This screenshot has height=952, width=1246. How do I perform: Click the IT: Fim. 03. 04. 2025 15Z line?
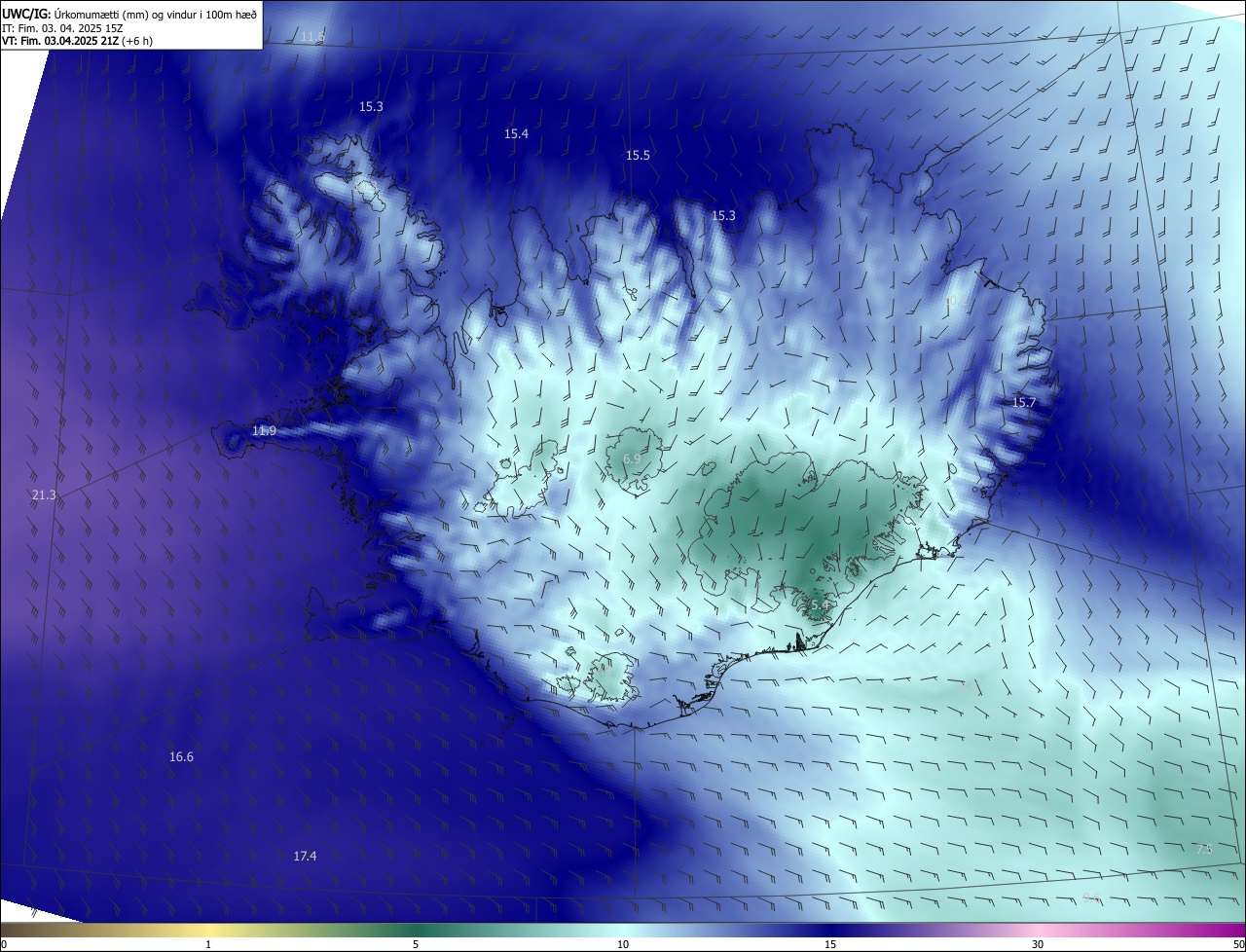click(61, 28)
